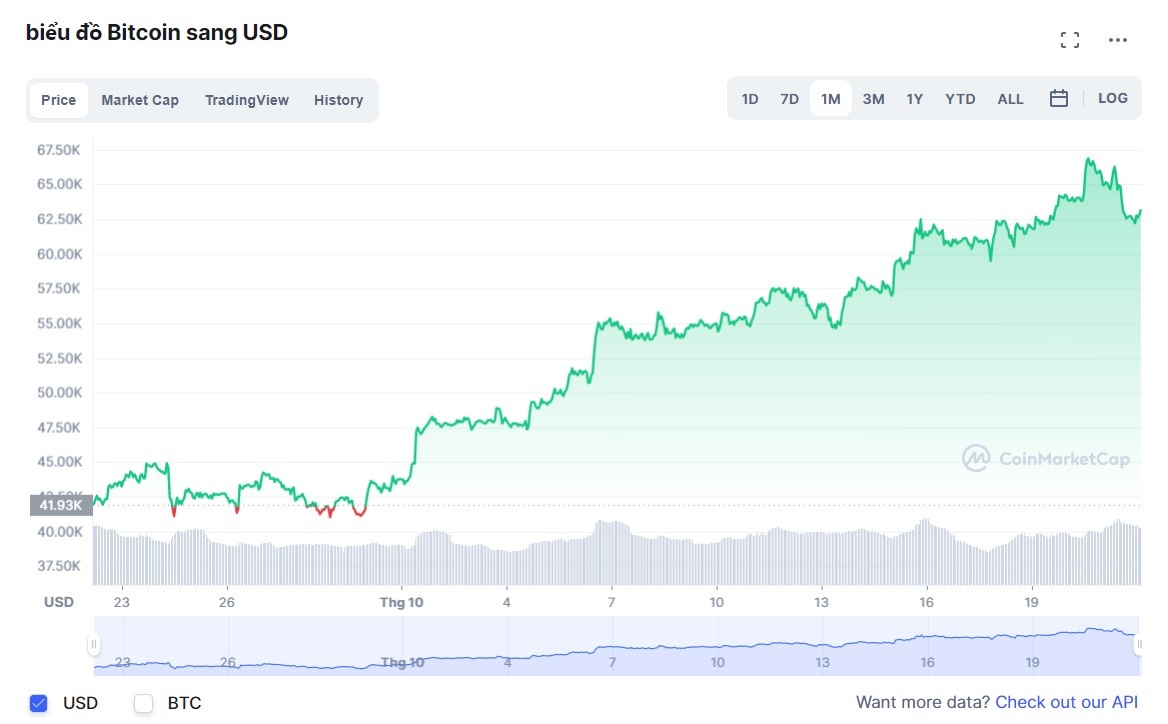Enable logarithmic scale with LOG toggle
Image resolution: width=1168 pixels, height=724 pixels.
pyautogui.click(x=1112, y=98)
